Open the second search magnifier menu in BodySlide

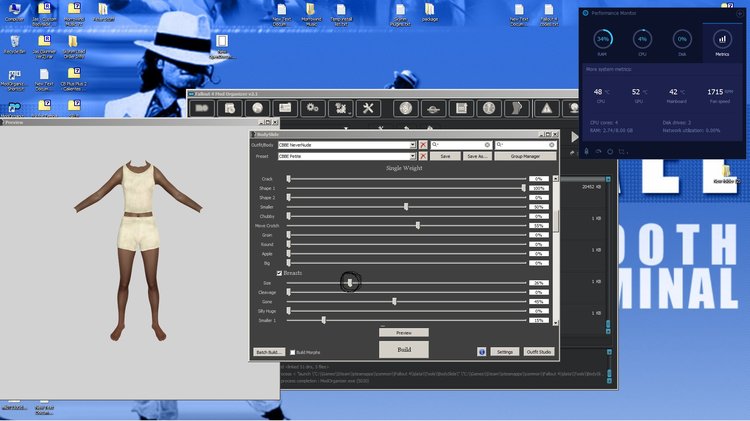(499, 144)
